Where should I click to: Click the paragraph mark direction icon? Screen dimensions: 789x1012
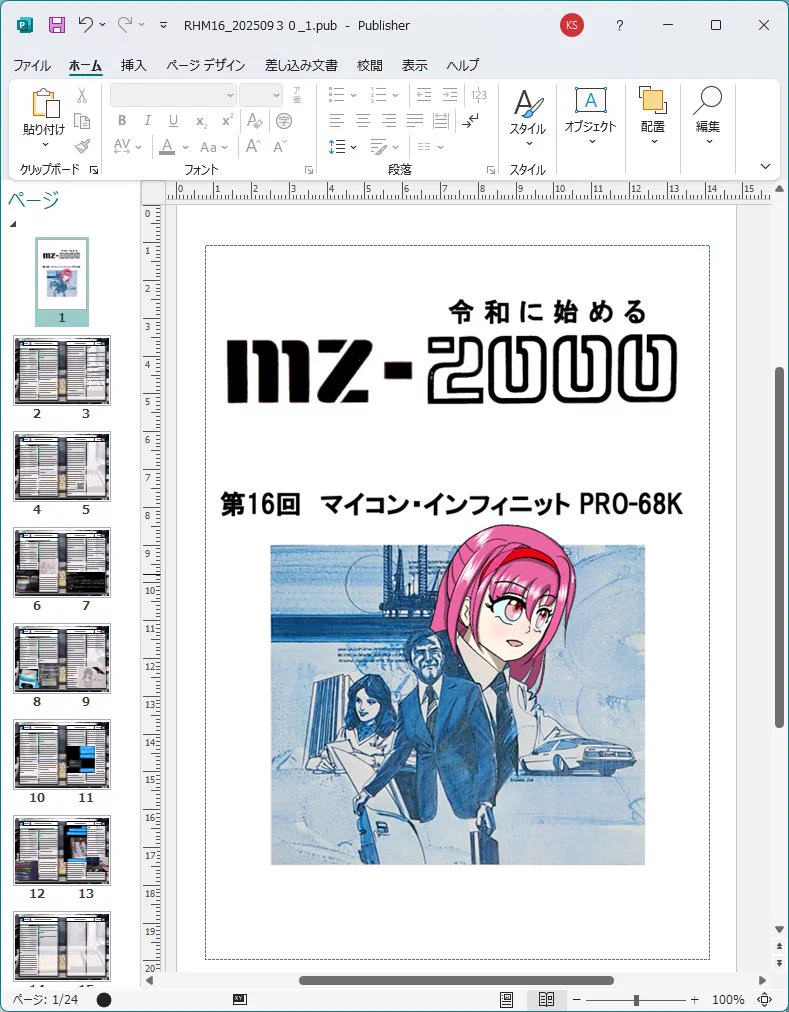click(471, 121)
